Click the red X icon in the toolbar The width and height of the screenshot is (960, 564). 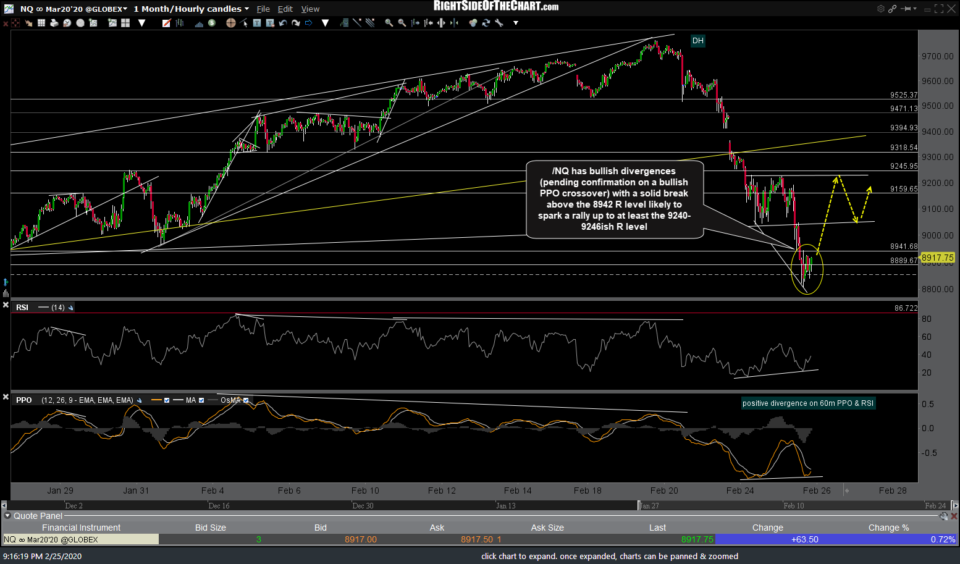(x=5, y=23)
